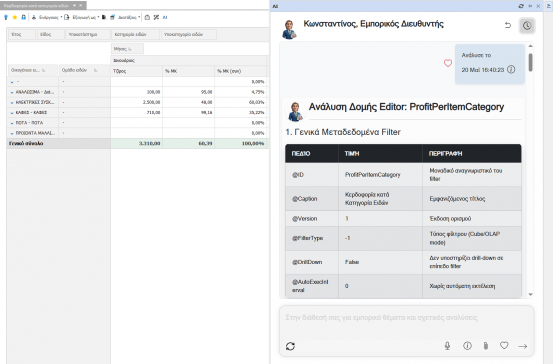Click the collapsed side tab right of the AI panel

(x=549, y=6)
